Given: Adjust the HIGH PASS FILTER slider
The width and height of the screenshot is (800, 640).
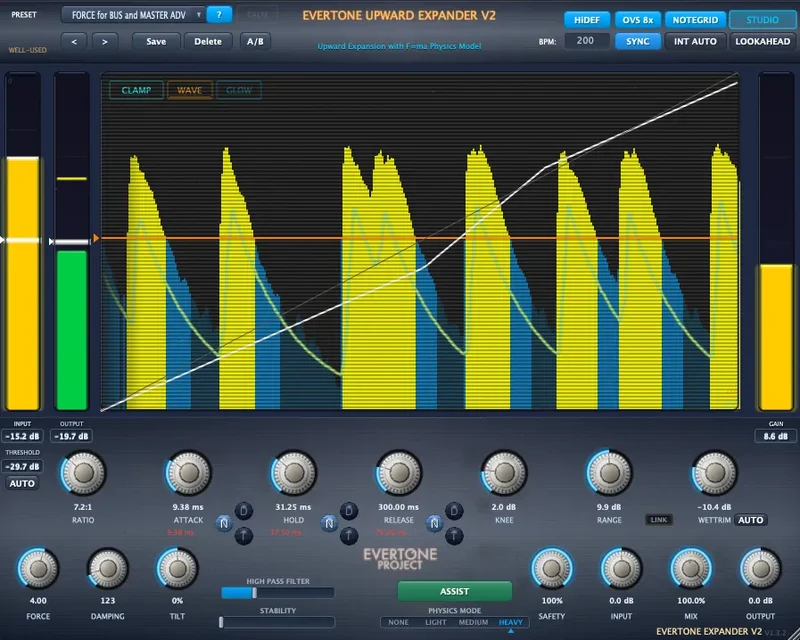Looking at the screenshot, I should [278, 593].
